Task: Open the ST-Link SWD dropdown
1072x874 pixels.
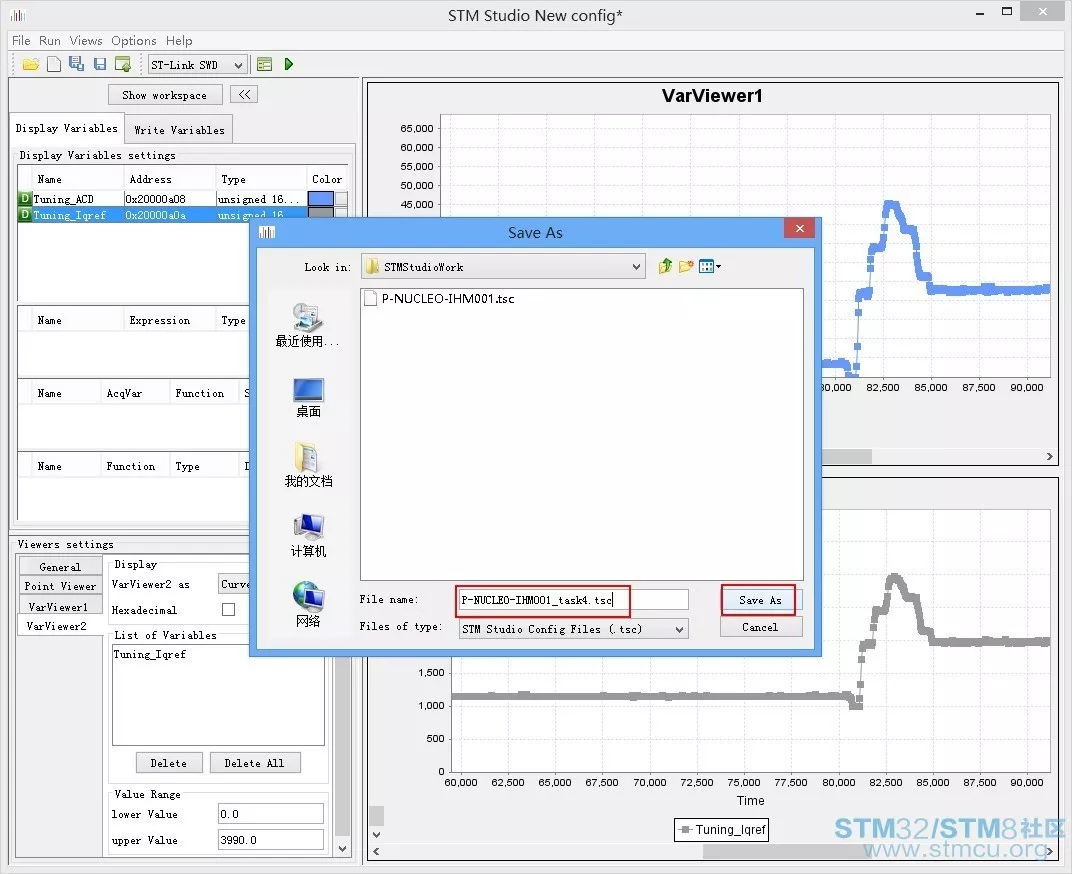Action: point(197,65)
